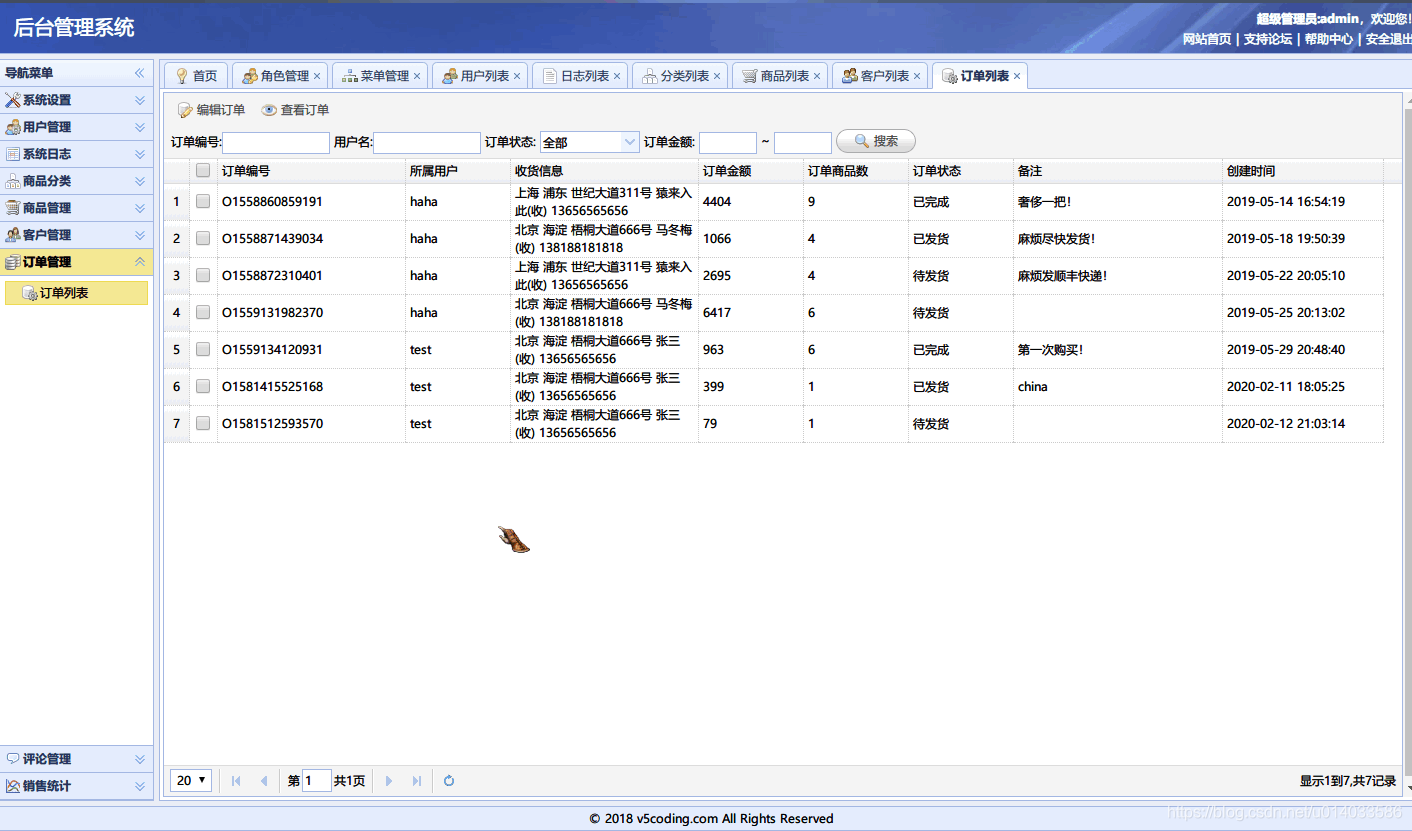Expand the 商品分类 accordion section arrow

[140, 181]
